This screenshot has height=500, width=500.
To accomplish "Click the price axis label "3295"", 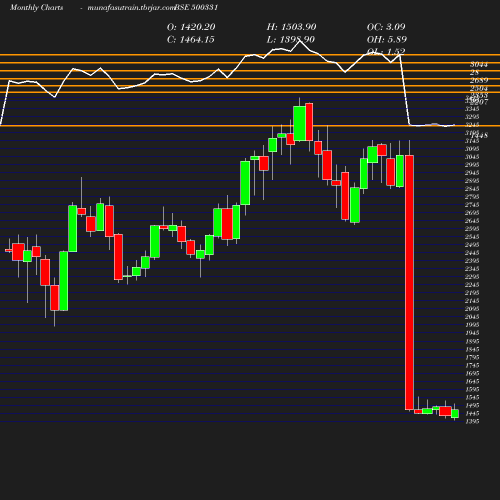I will 472,117.
